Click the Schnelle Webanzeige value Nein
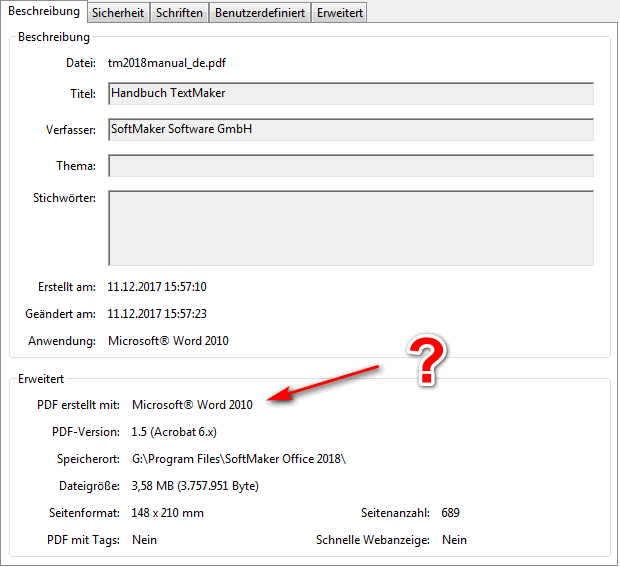Image resolution: width=620 pixels, height=567 pixels. tap(454, 540)
